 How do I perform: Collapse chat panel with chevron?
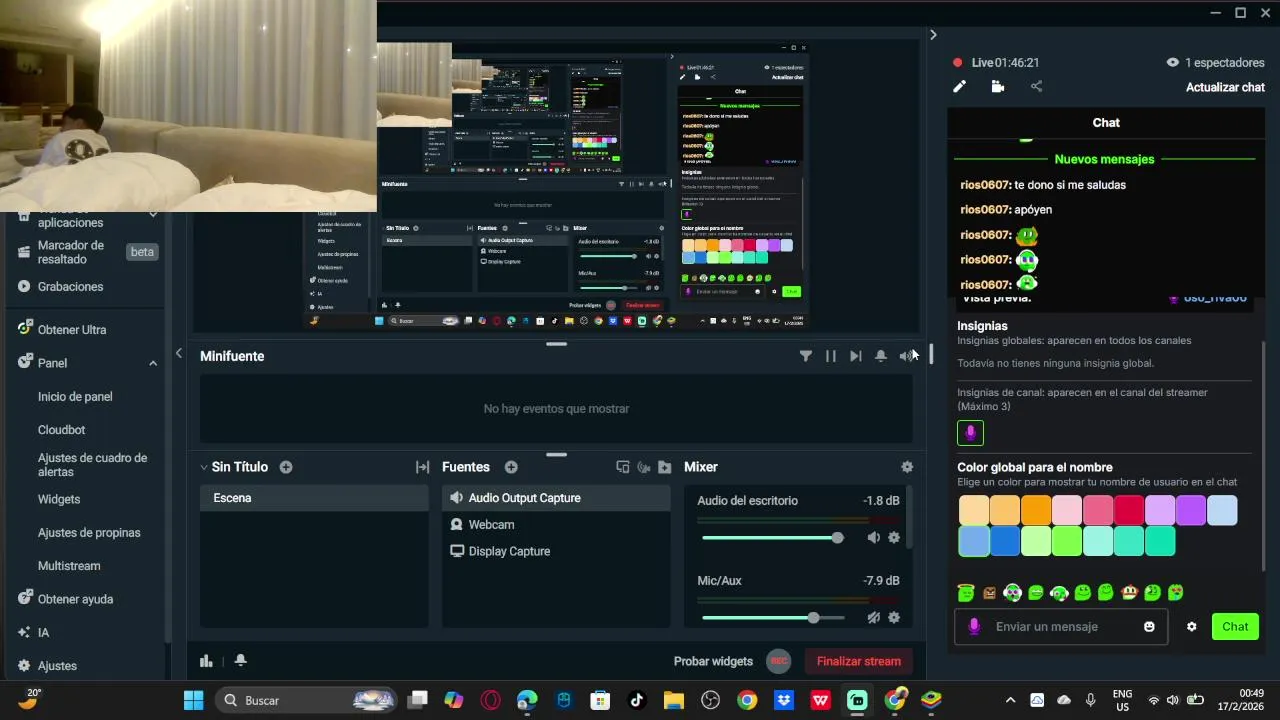(933, 35)
